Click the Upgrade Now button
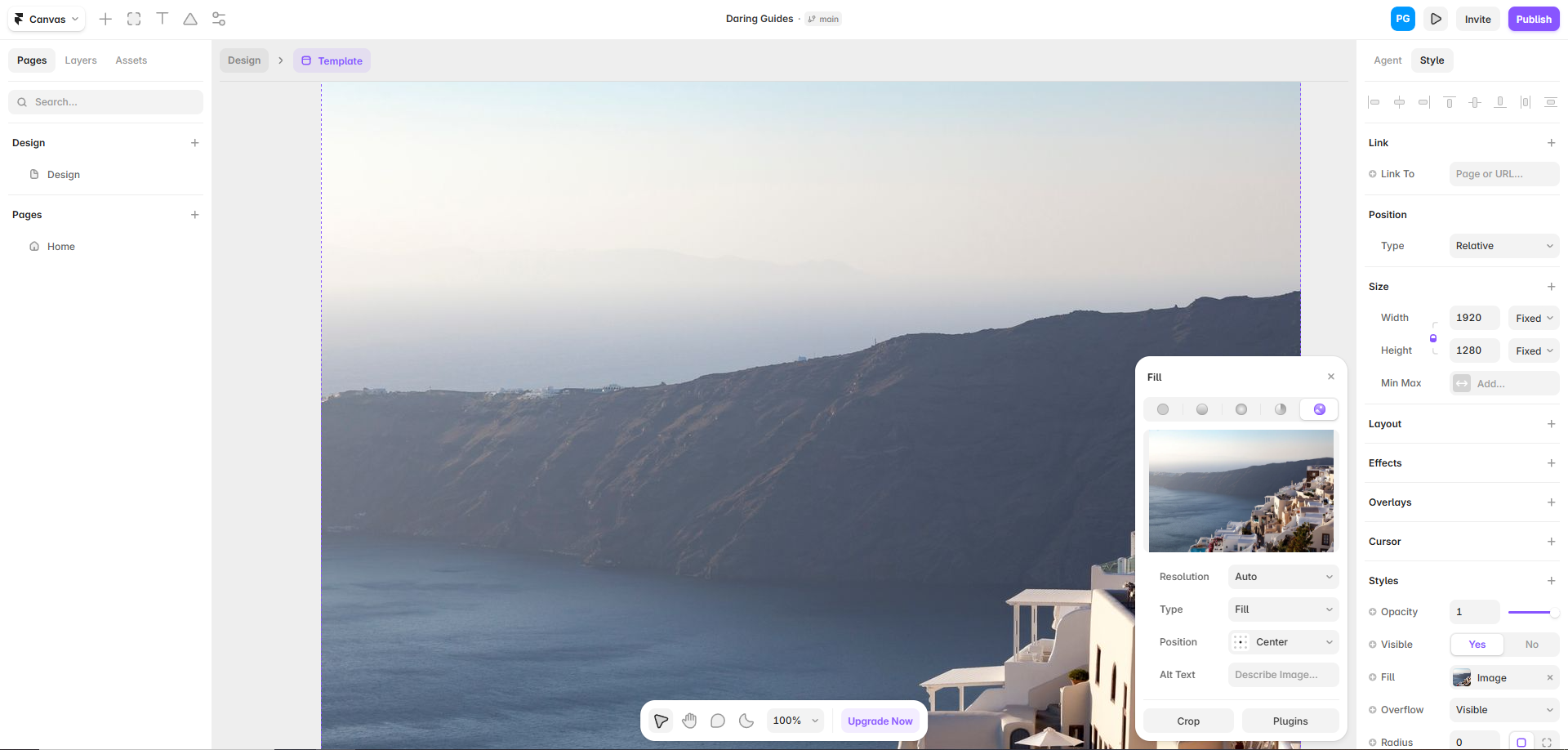This screenshot has height=750, width=1568. 880,721
